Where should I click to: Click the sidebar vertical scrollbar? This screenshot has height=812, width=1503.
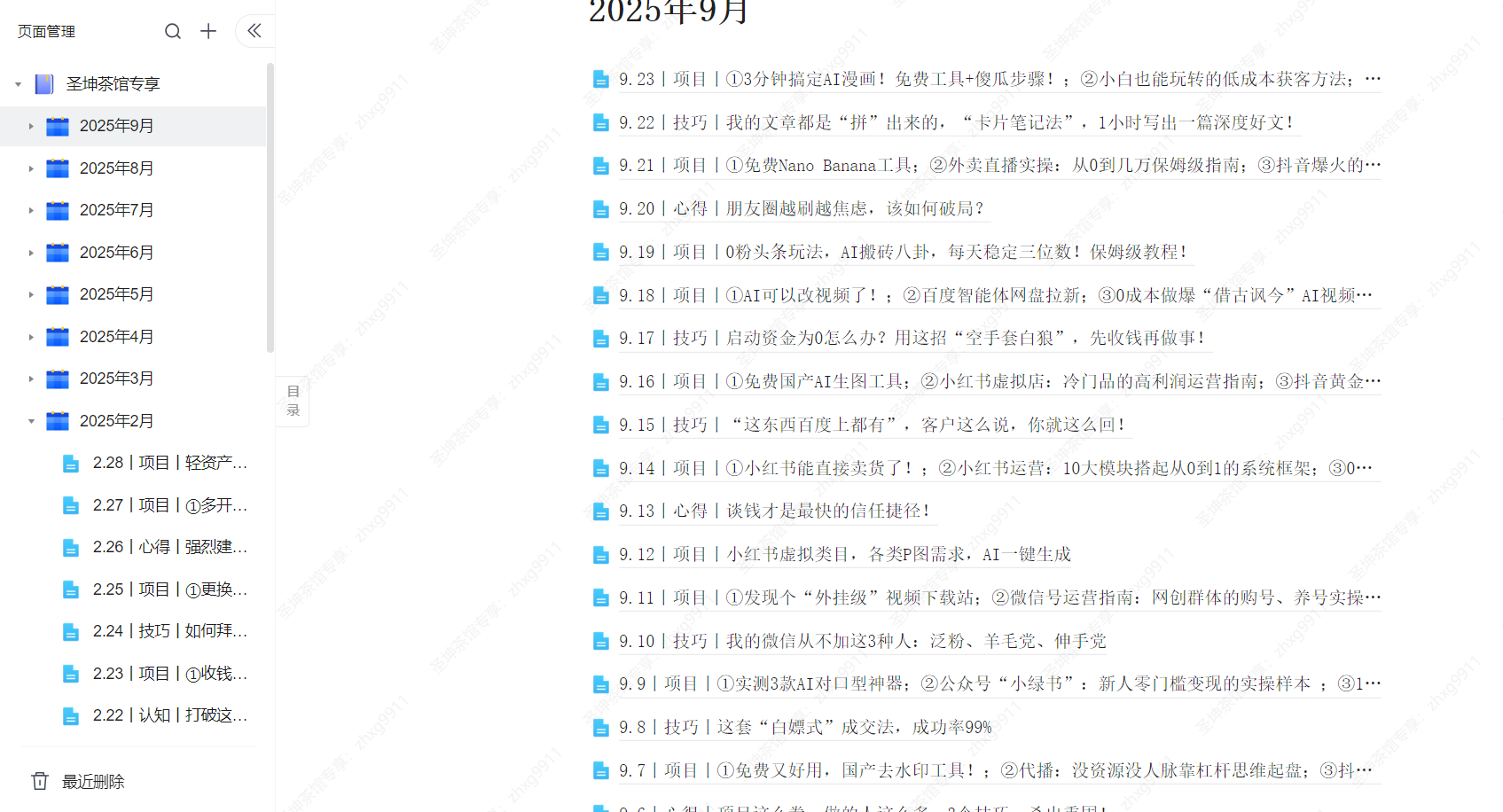[x=270, y=208]
